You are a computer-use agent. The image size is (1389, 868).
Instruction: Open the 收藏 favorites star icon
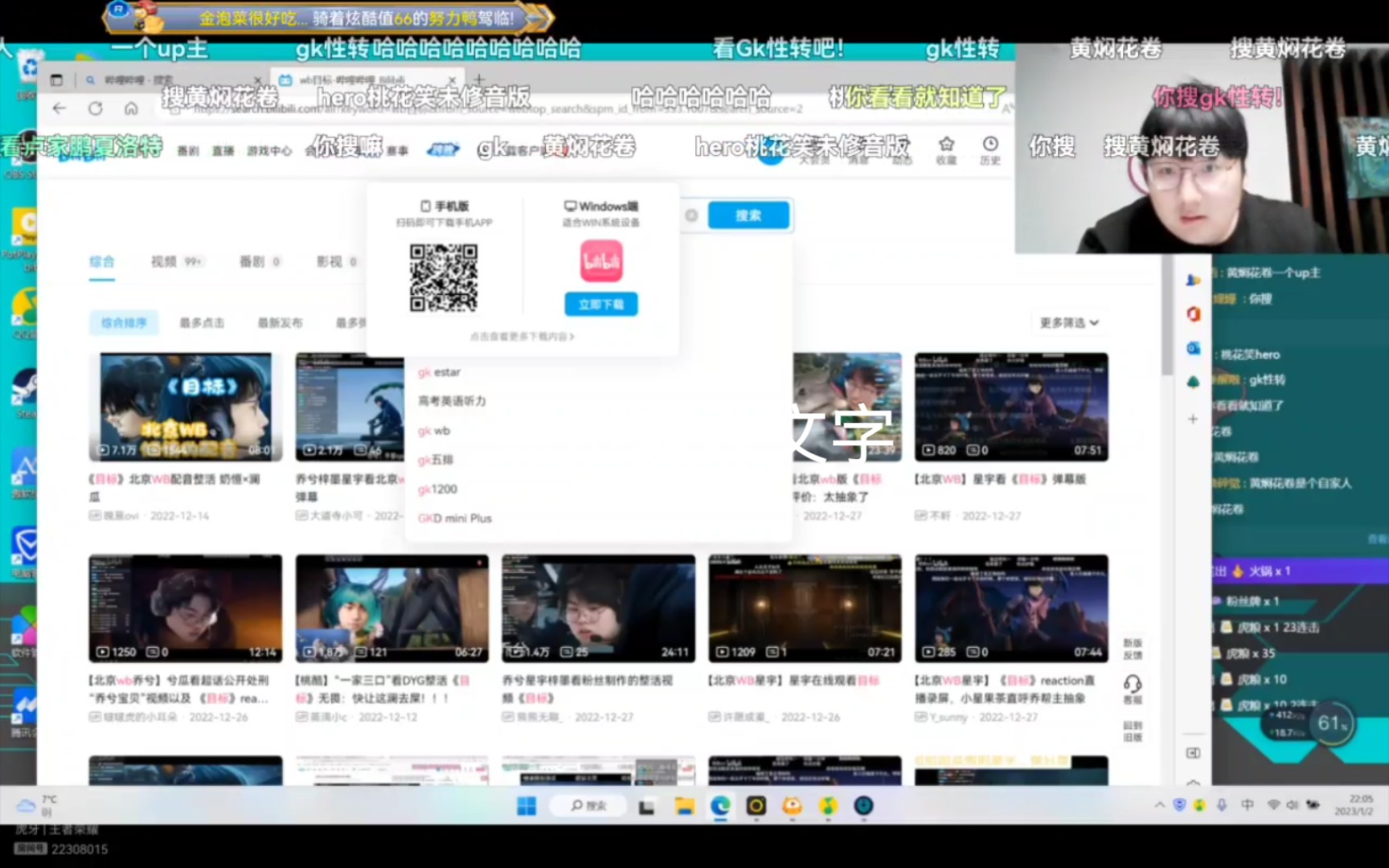[946, 149]
